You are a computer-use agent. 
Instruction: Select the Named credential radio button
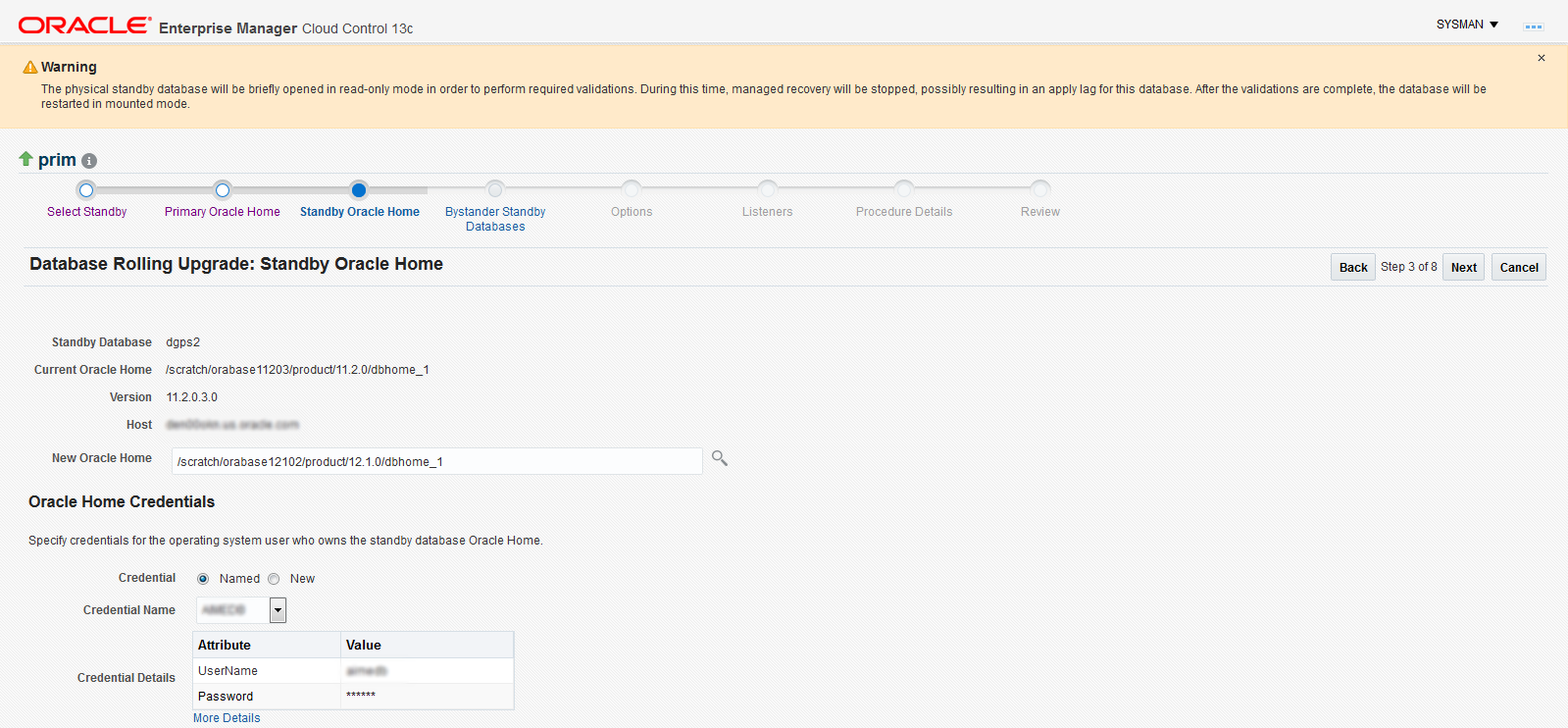(203, 579)
